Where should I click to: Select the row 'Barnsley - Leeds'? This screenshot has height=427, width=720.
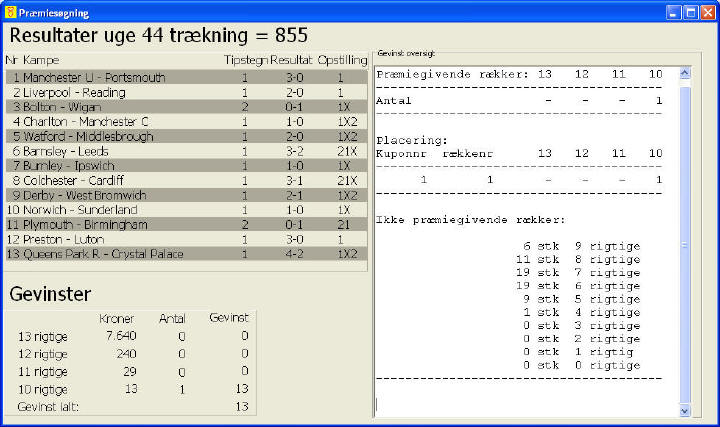186,151
